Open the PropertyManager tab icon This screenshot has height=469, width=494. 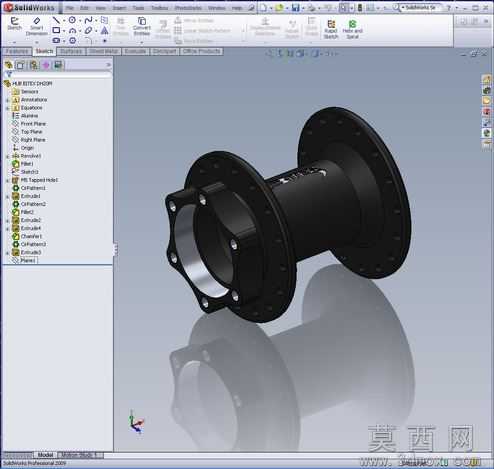[x=21, y=65]
